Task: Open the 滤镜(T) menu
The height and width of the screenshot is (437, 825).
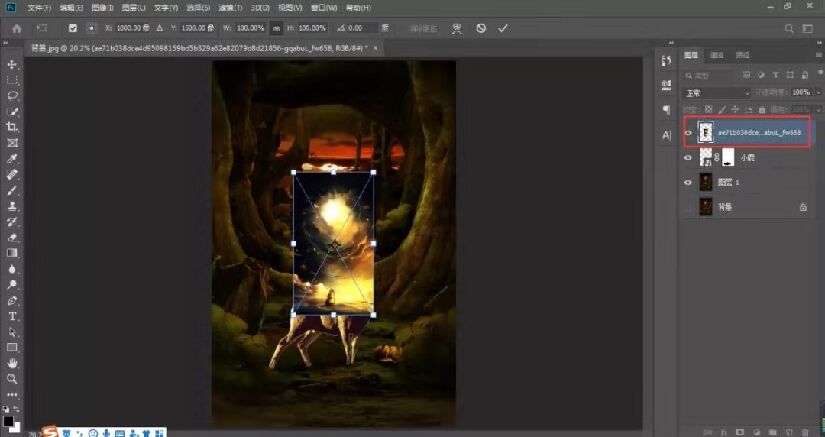Action: [x=230, y=8]
